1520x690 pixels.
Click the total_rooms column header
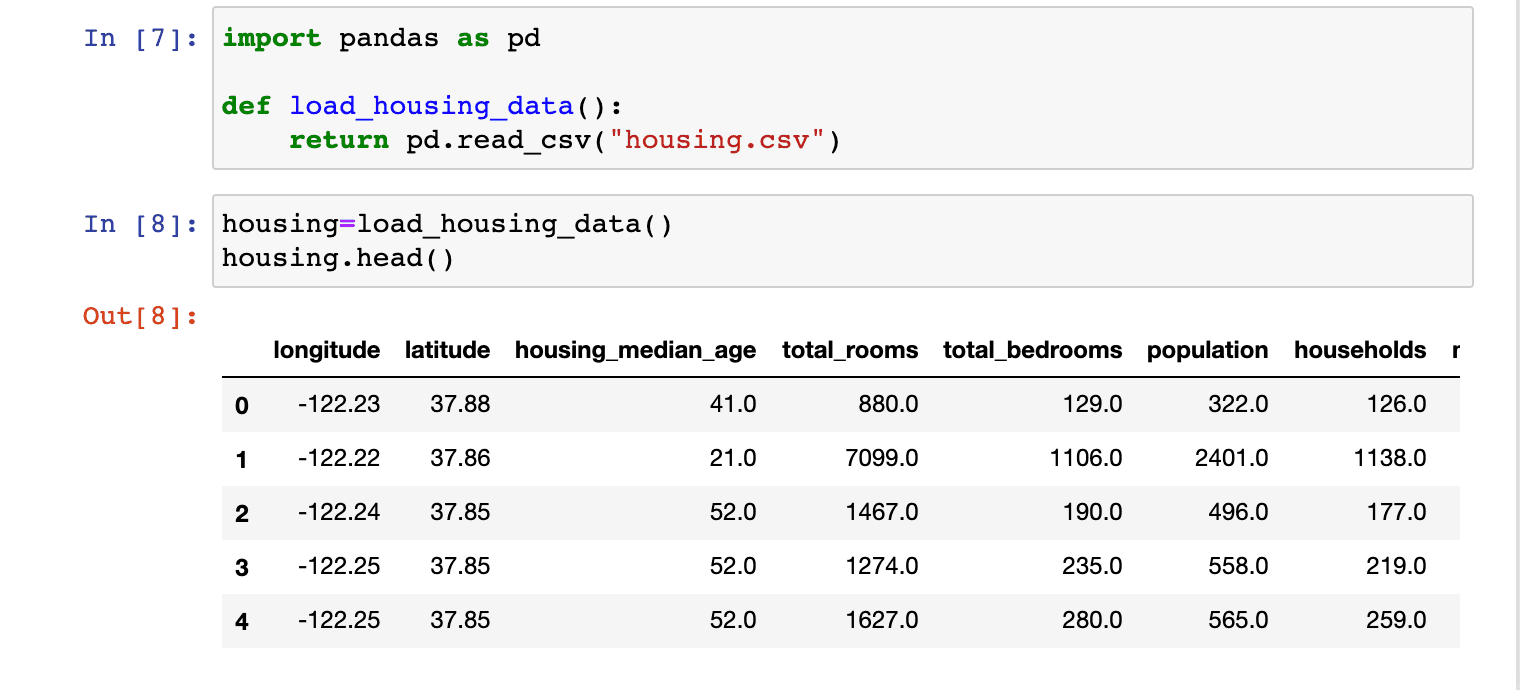[x=850, y=350]
